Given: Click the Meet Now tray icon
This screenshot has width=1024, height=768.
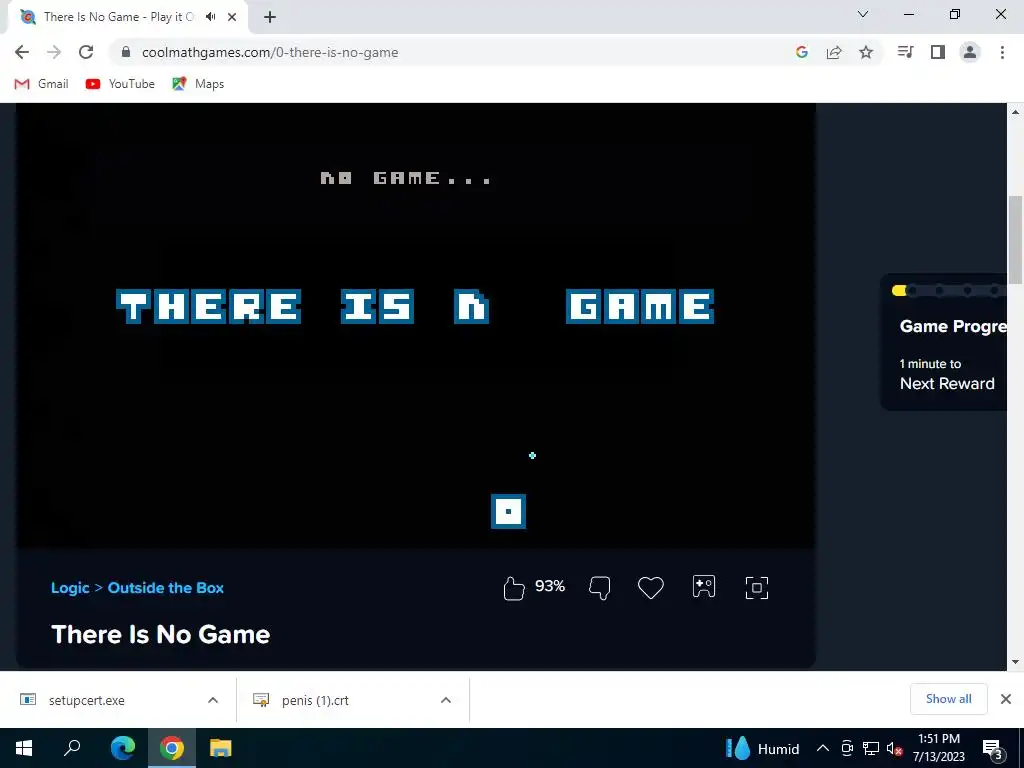Looking at the screenshot, I should point(847,748).
